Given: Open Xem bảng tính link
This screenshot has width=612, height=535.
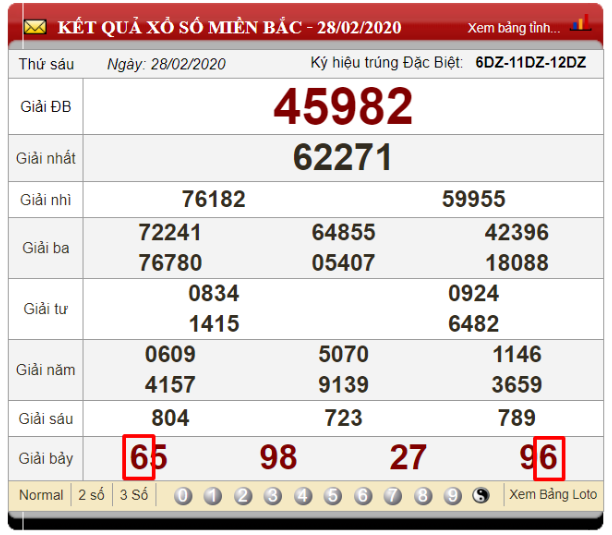Looking at the screenshot, I should point(514,27).
